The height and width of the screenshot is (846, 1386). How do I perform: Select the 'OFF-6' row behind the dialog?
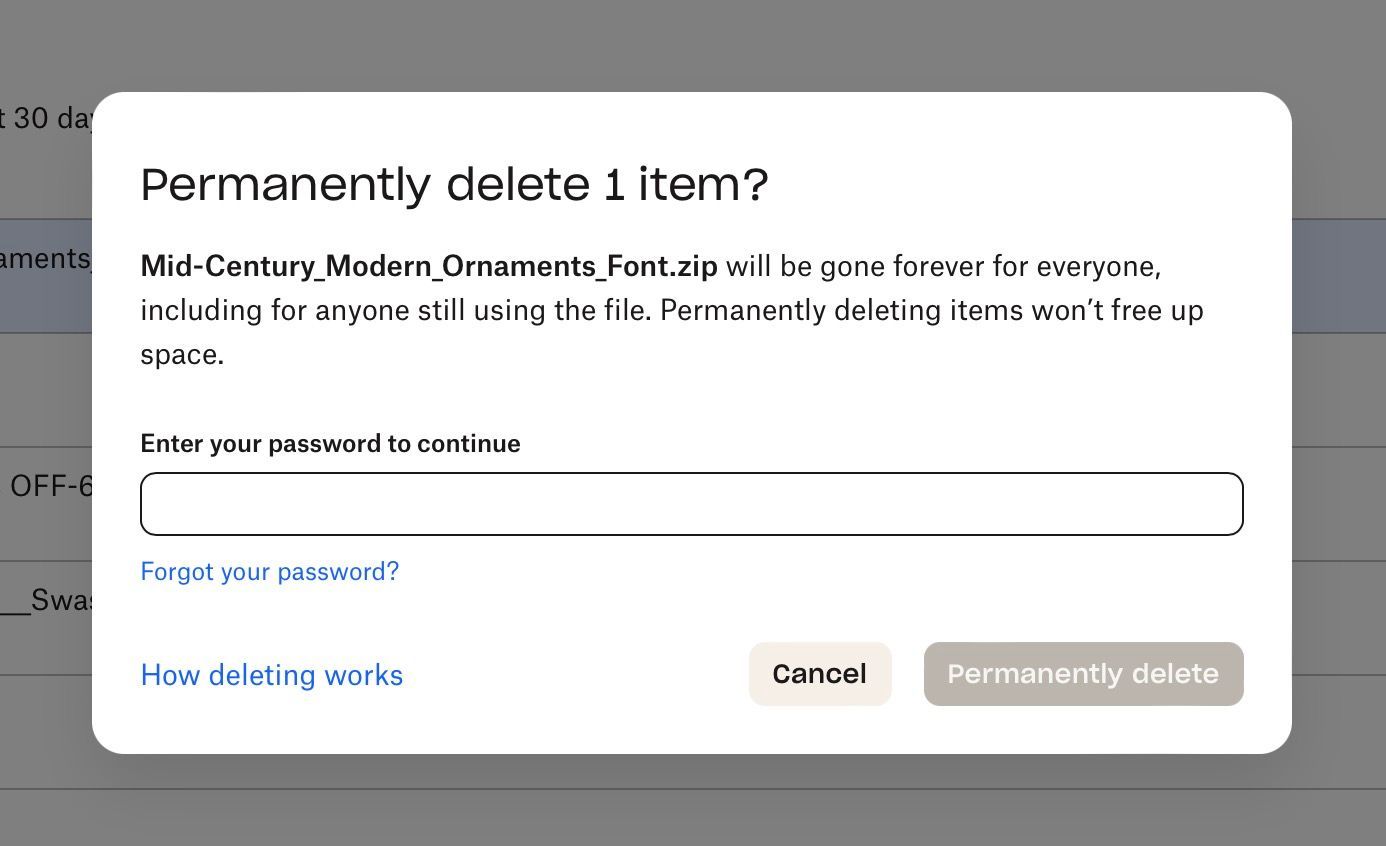(x=50, y=487)
